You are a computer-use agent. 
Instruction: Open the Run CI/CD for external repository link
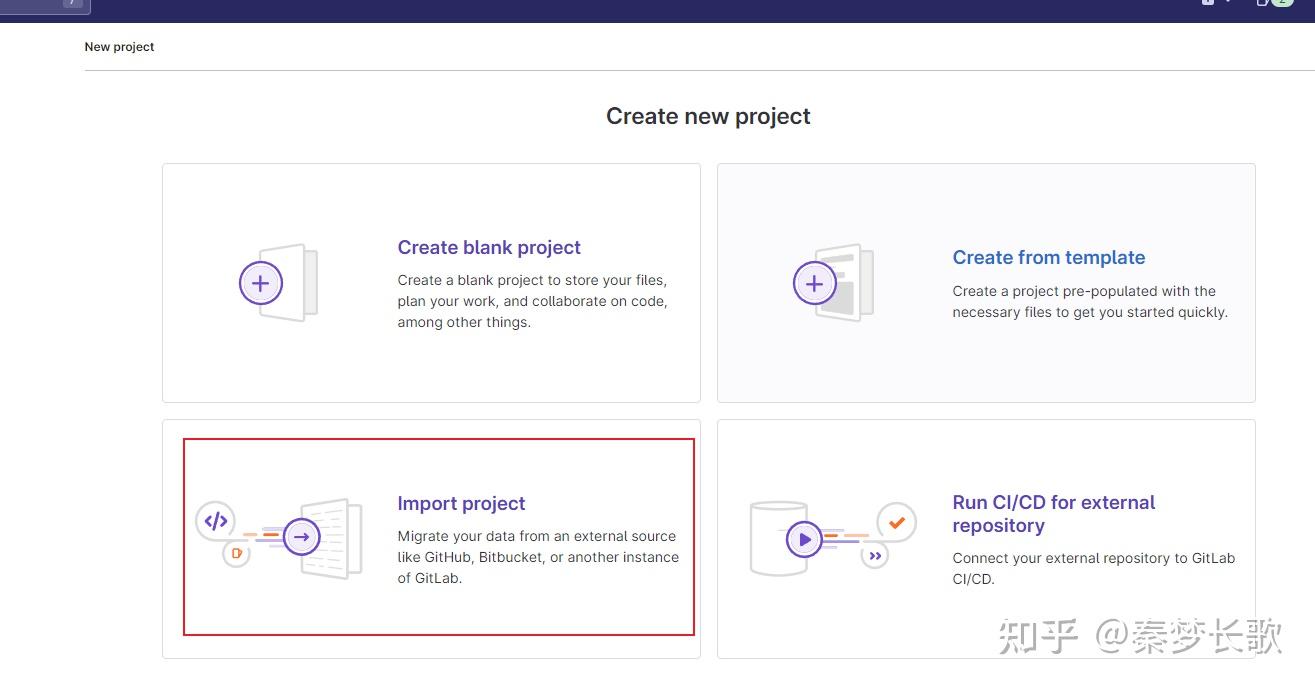click(1053, 513)
